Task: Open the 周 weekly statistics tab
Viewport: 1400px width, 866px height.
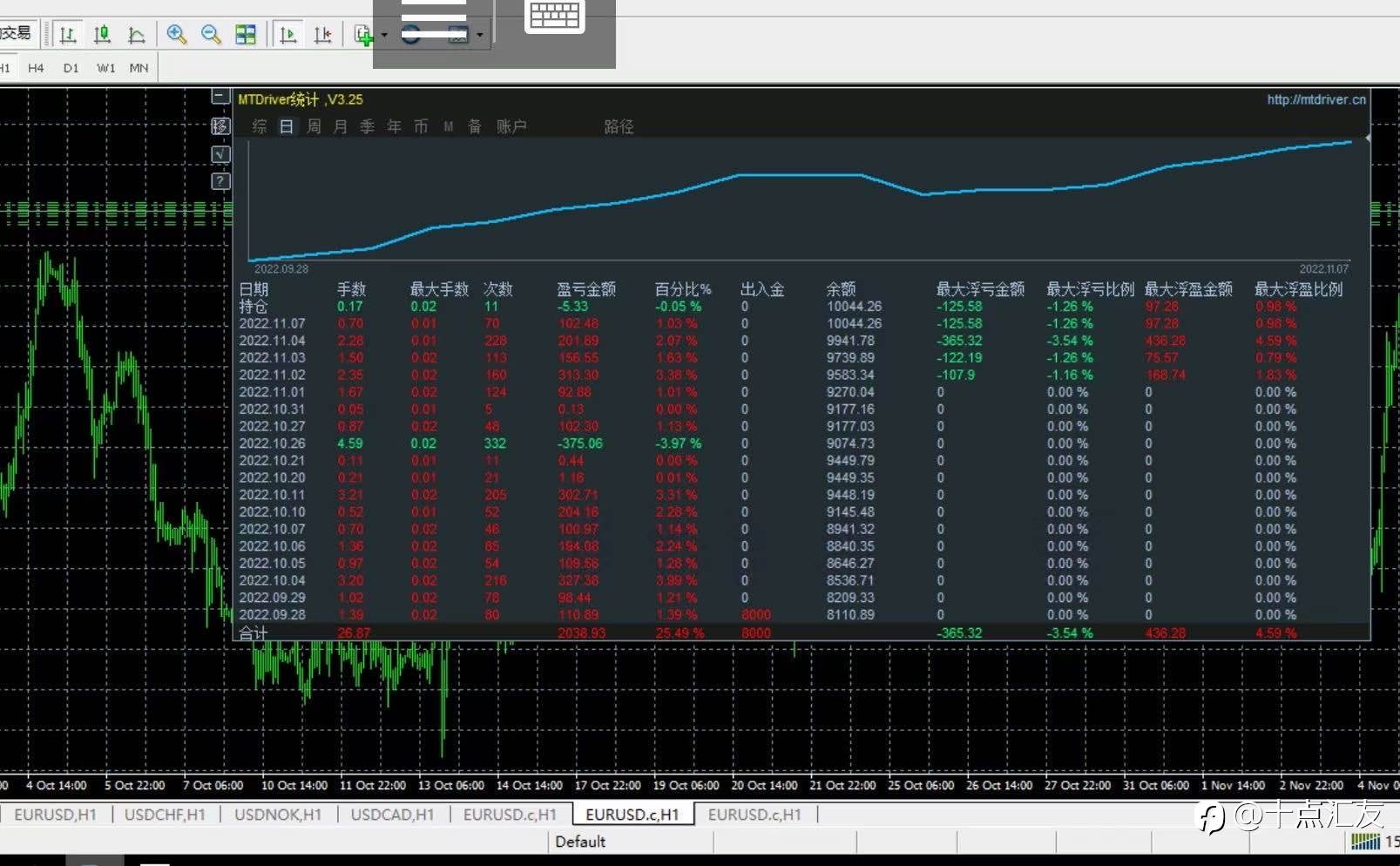Action: pos(314,127)
